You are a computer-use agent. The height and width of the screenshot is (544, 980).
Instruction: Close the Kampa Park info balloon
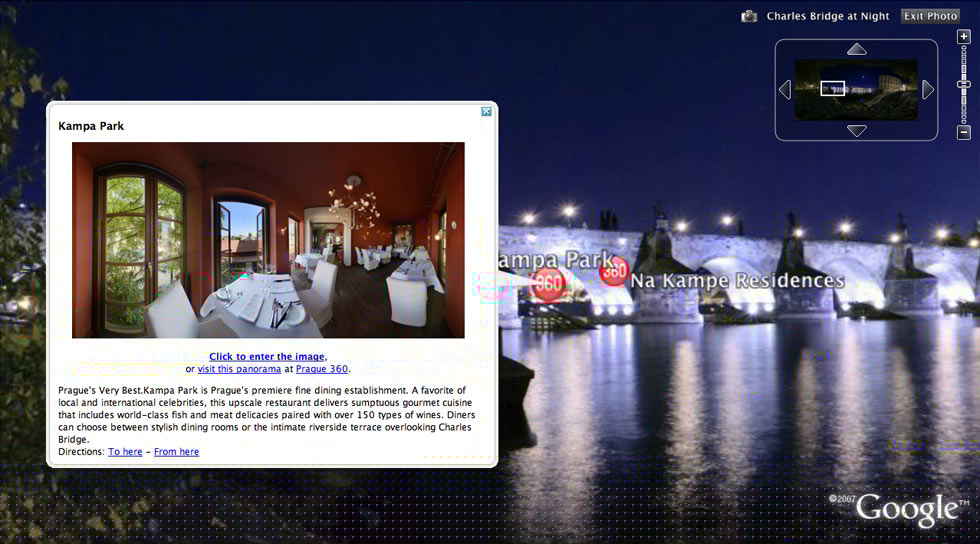[486, 111]
